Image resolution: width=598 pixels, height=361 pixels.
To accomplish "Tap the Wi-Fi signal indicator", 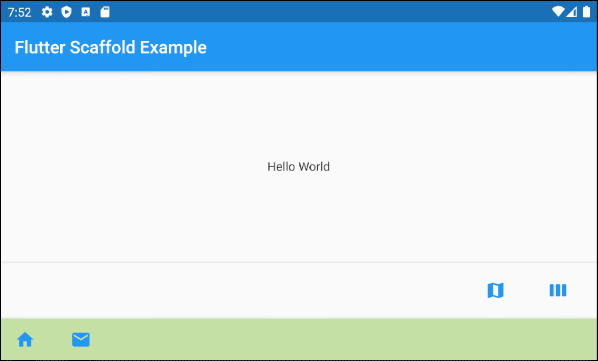I will (558, 12).
